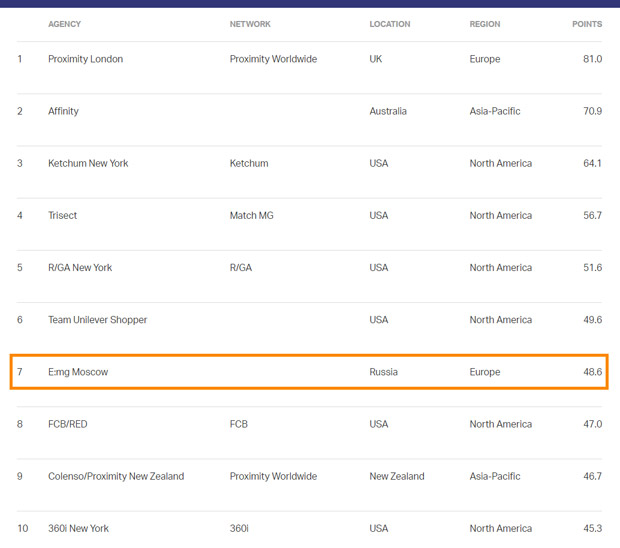
Task: Click the Trisect agency name
Action: point(62,215)
